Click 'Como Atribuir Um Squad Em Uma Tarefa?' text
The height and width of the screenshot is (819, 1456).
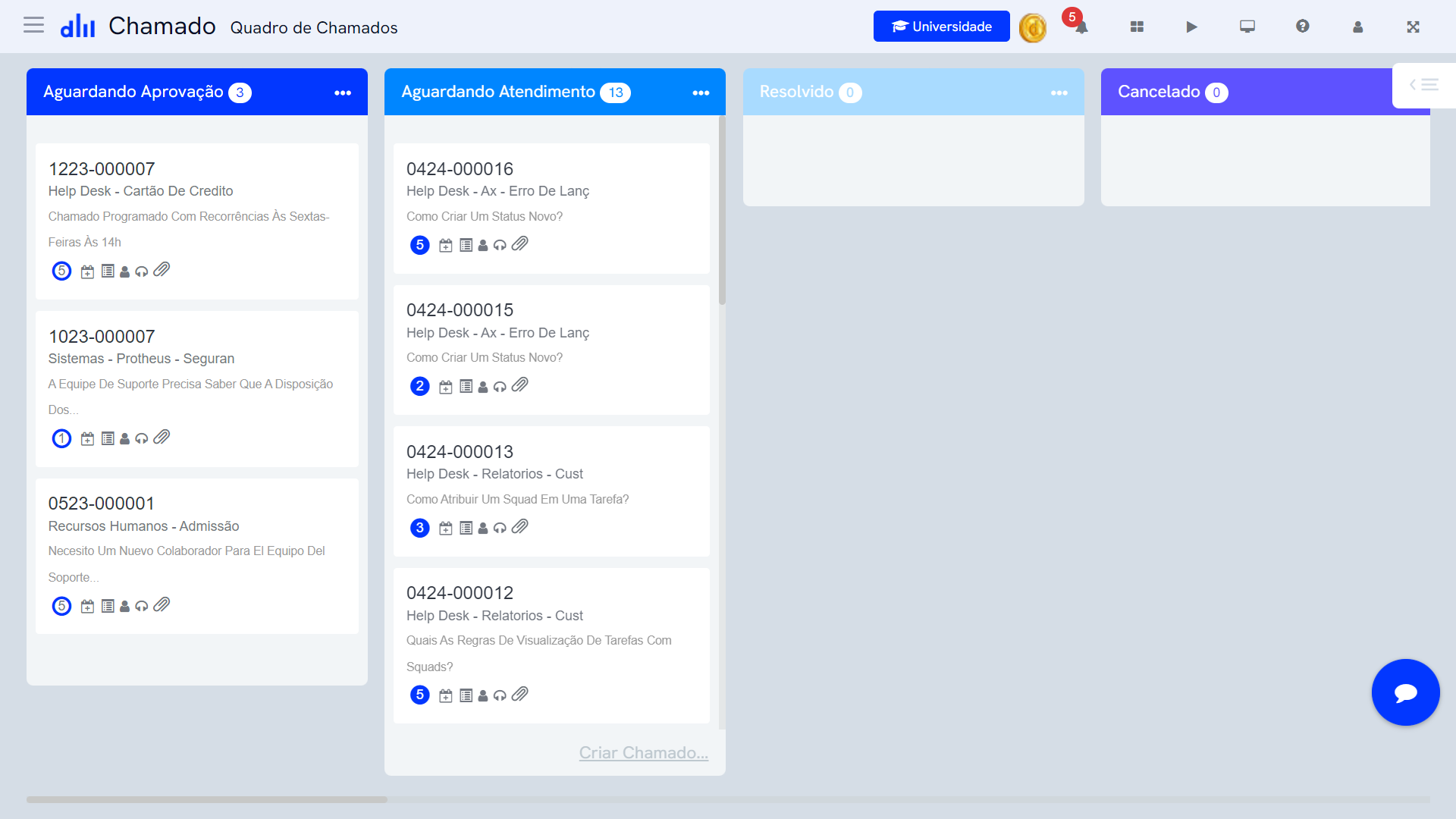tap(517, 500)
